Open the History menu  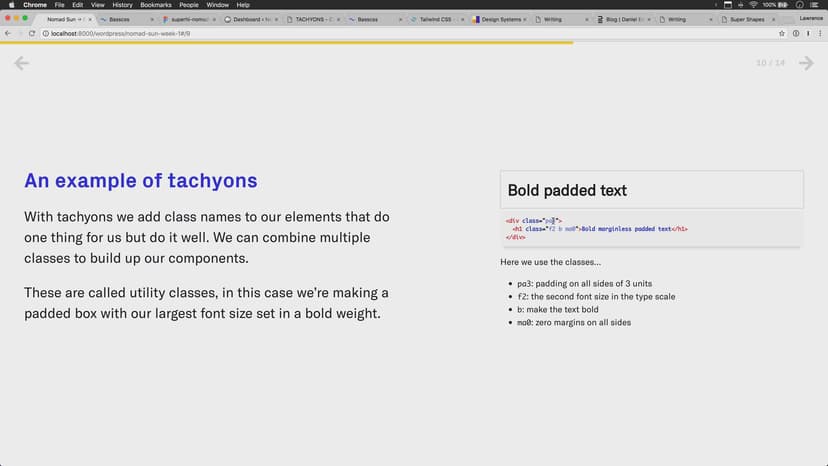tap(122, 5)
